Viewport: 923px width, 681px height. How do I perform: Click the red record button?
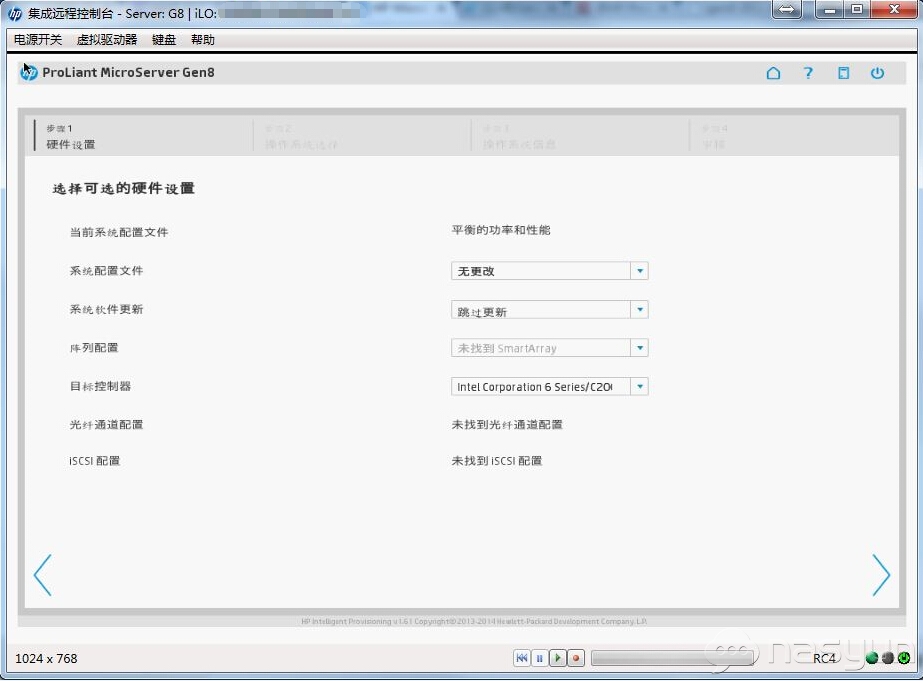(x=576, y=658)
